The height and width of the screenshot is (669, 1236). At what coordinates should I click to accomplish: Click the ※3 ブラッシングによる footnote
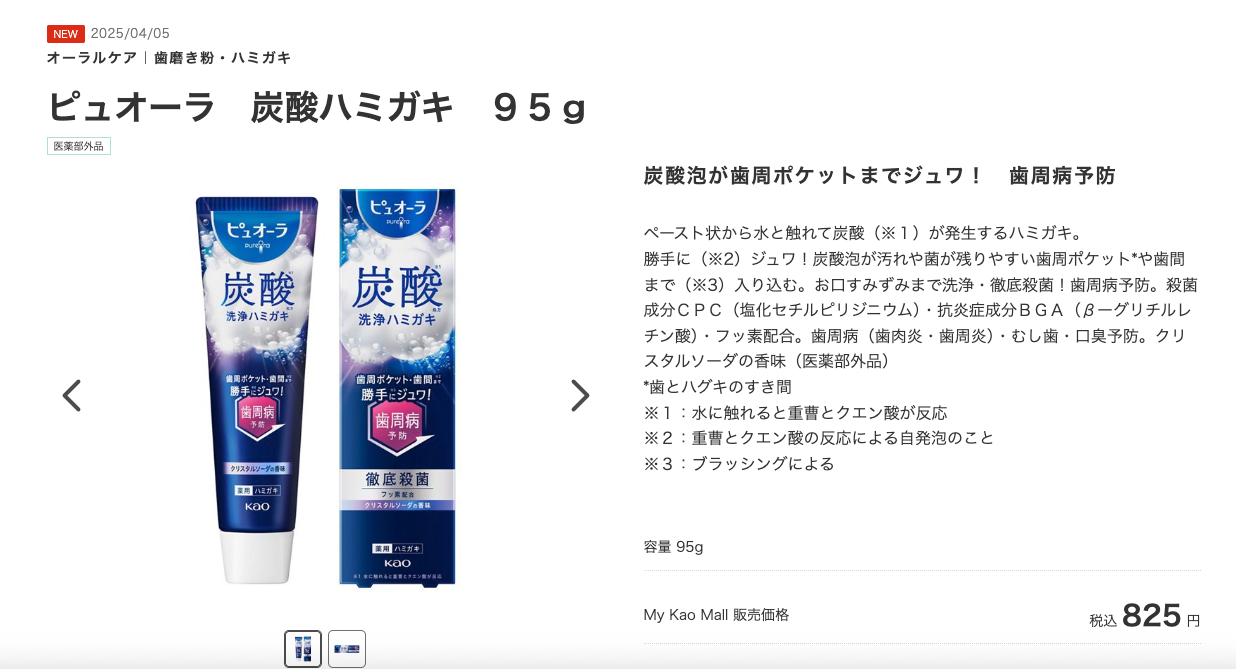coord(739,463)
